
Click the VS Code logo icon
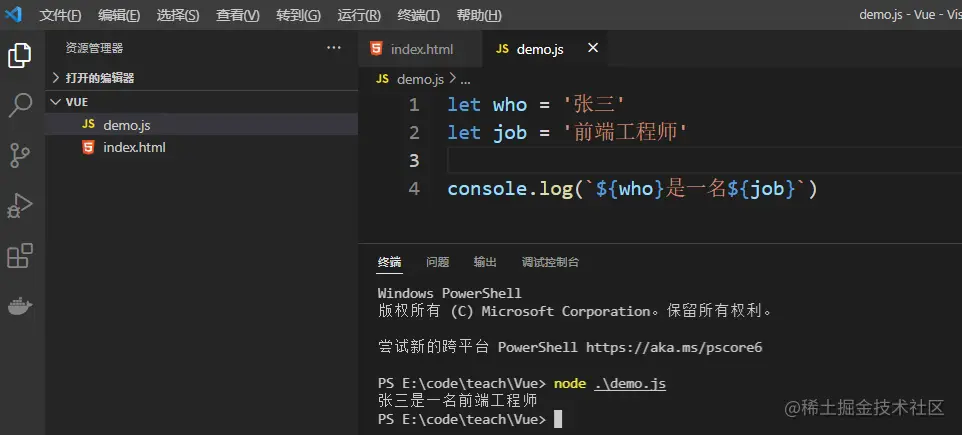tap(13, 14)
